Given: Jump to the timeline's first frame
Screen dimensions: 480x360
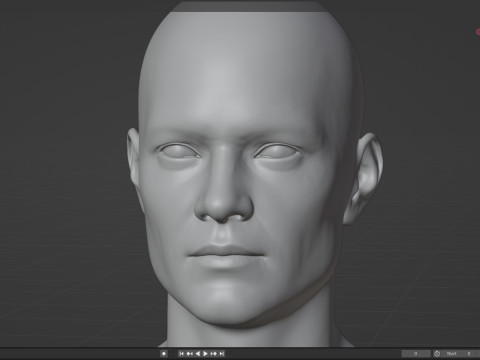Looking at the screenshot, I should point(182,354).
